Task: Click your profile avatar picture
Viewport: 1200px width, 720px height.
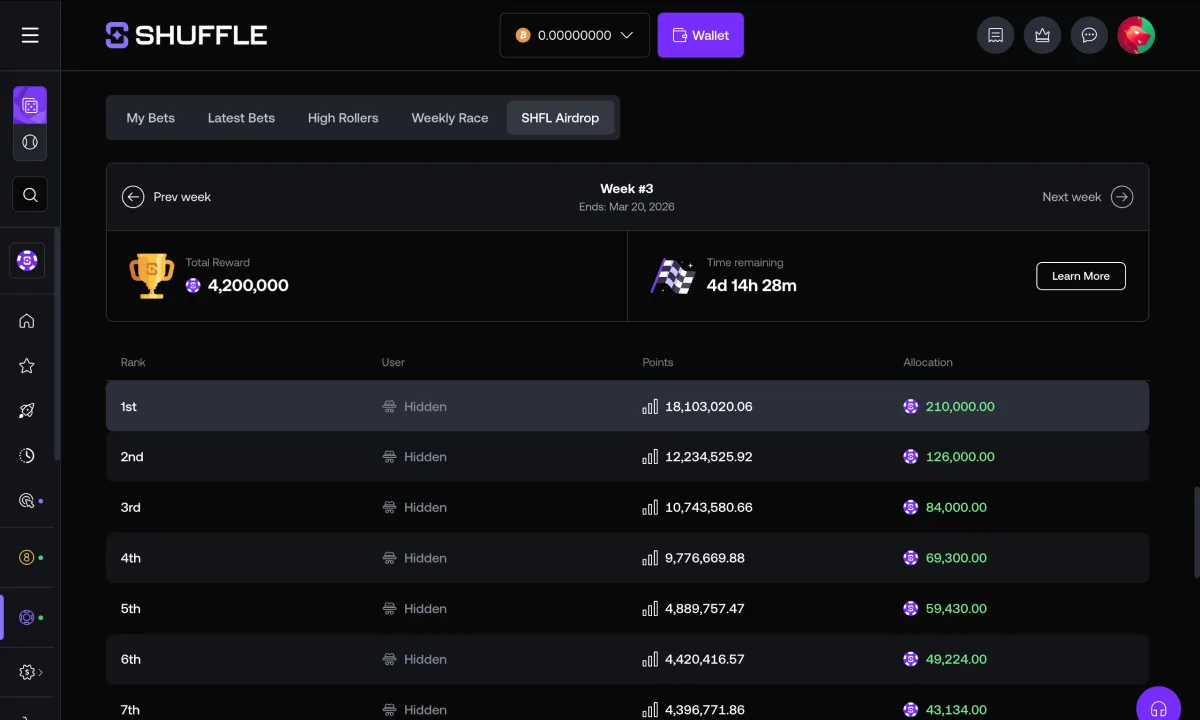Action: [x=1137, y=35]
